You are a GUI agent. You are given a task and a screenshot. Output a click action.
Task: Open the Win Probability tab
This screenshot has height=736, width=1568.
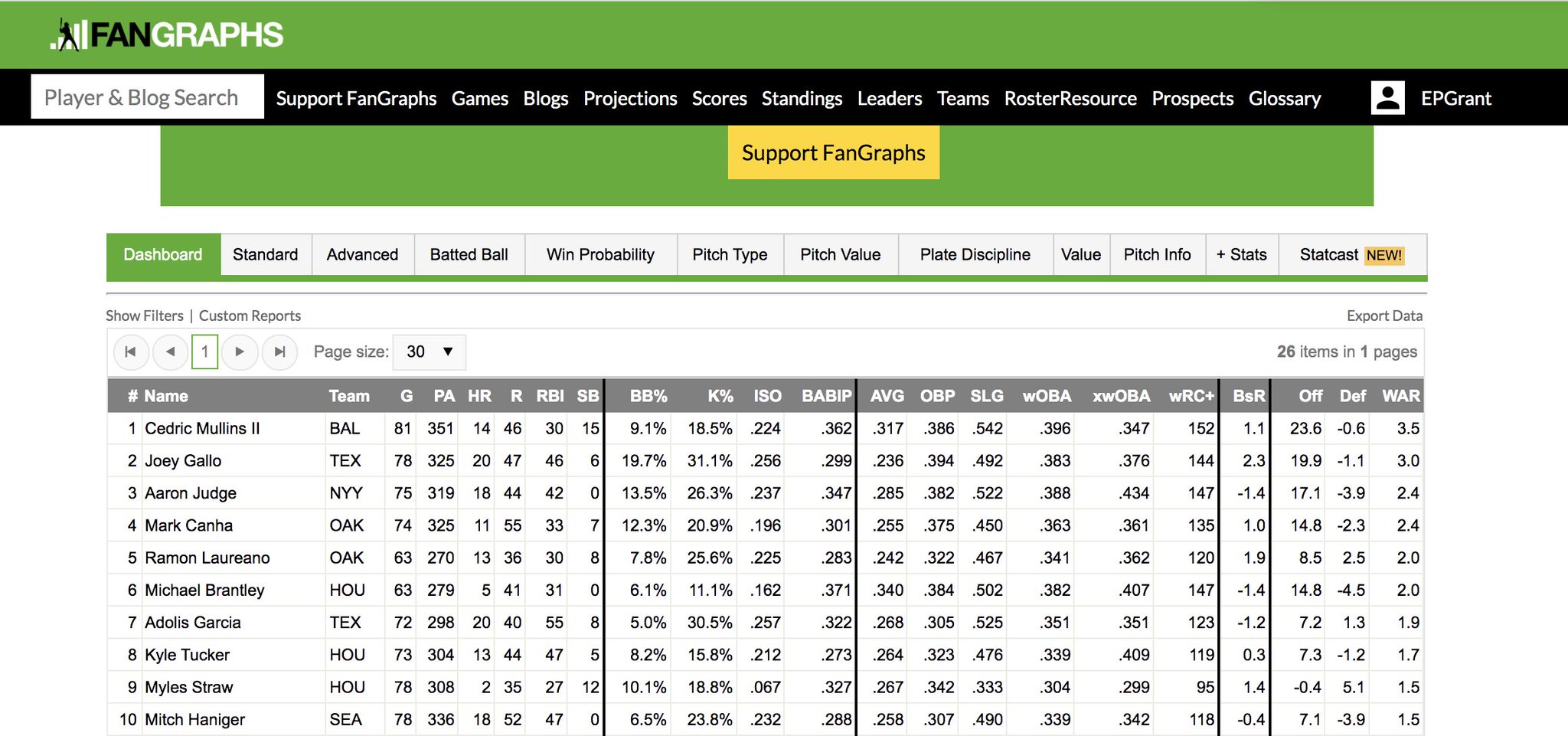point(600,254)
